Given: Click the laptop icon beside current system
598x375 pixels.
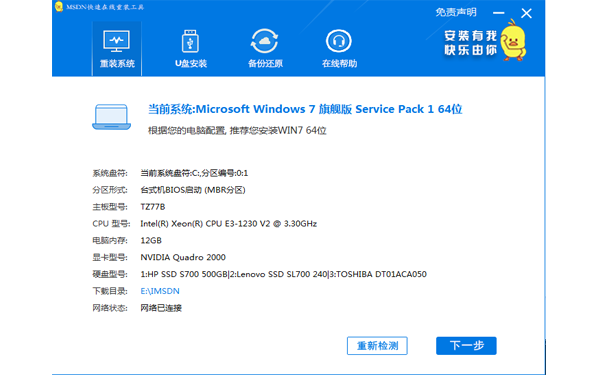Looking at the screenshot, I should tap(111, 117).
